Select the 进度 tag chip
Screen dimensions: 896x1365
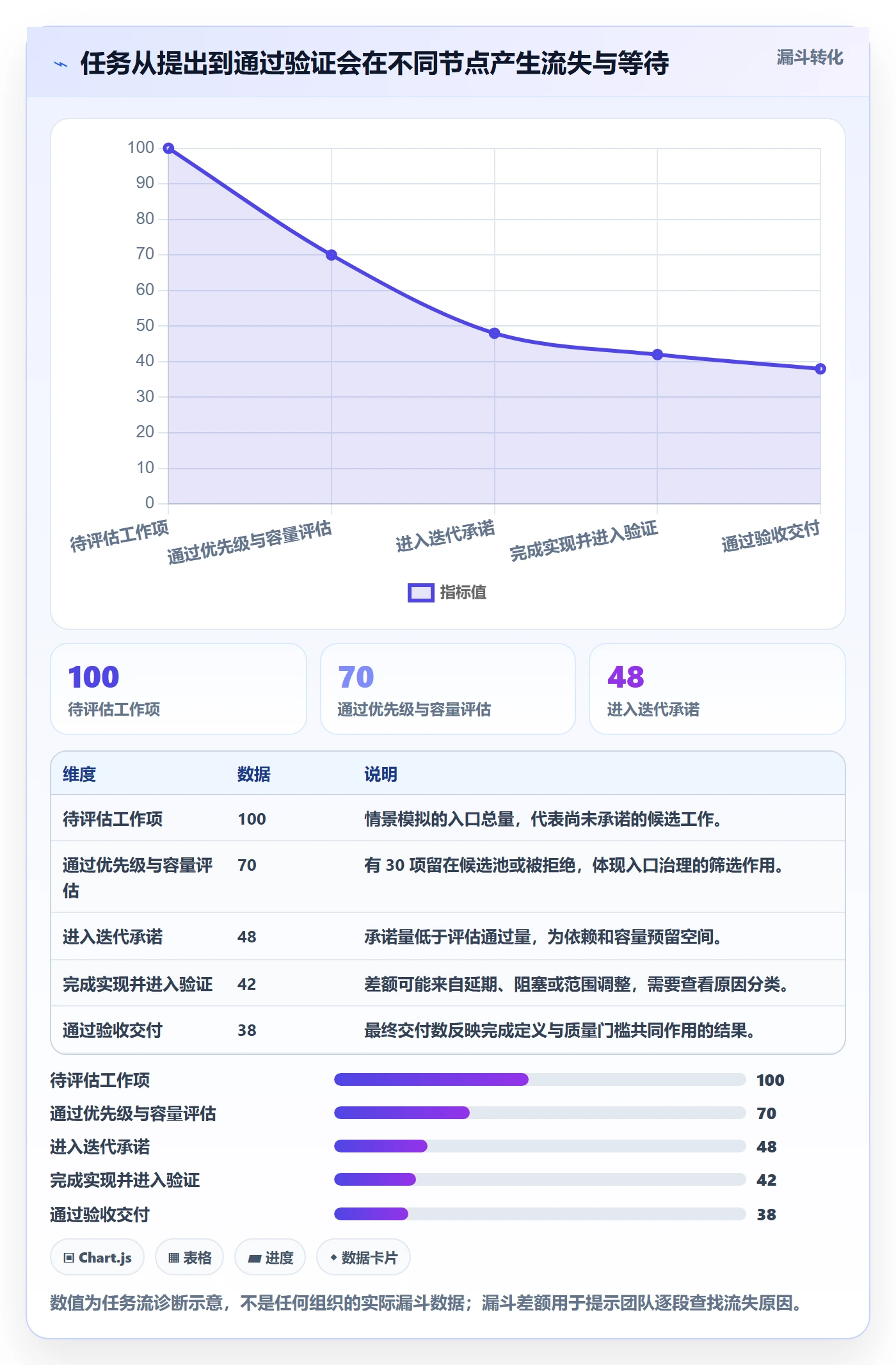click(x=270, y=1257)
